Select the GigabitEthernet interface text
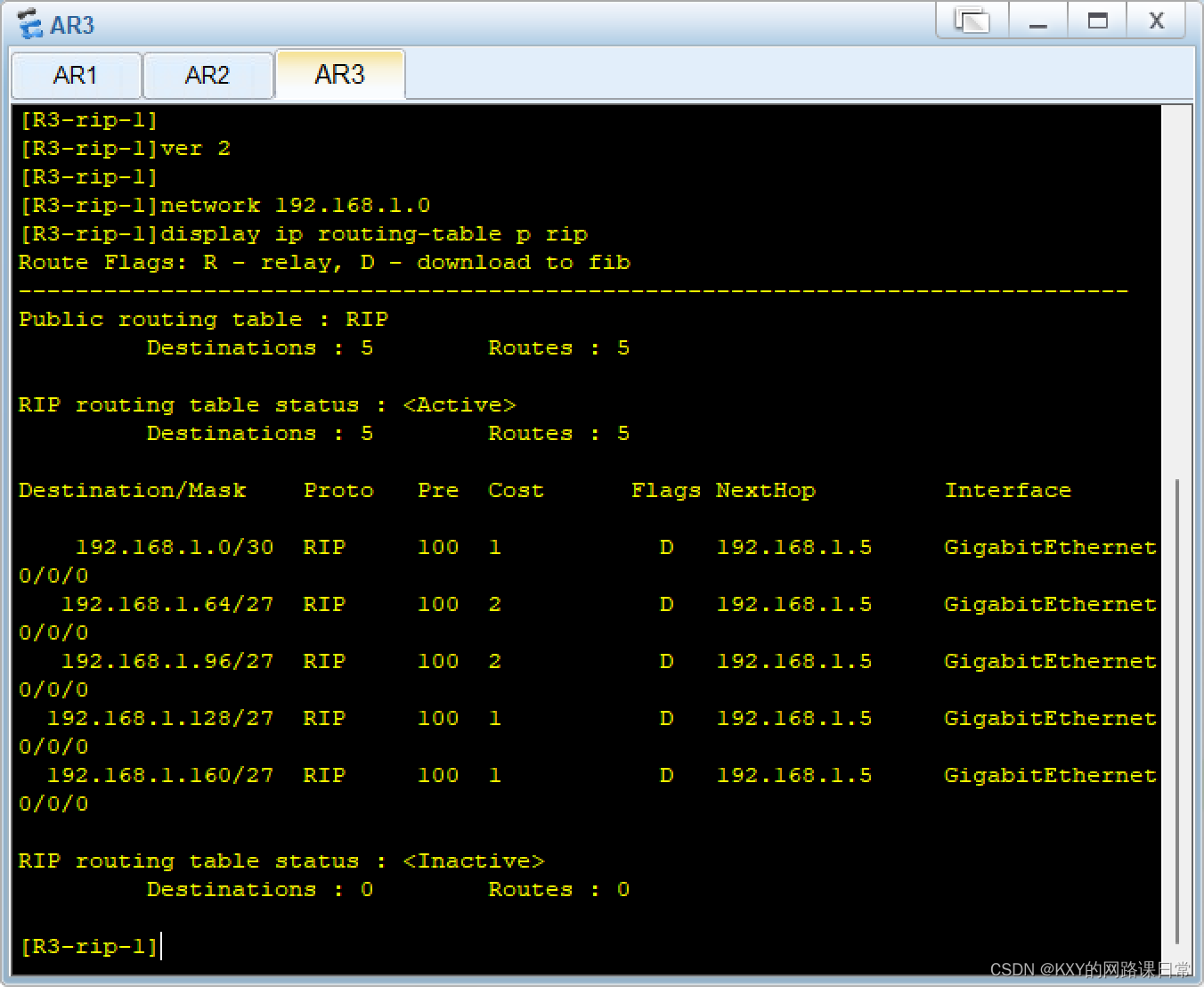This screenshot has width=1204, height=987. pos(1049,547)
